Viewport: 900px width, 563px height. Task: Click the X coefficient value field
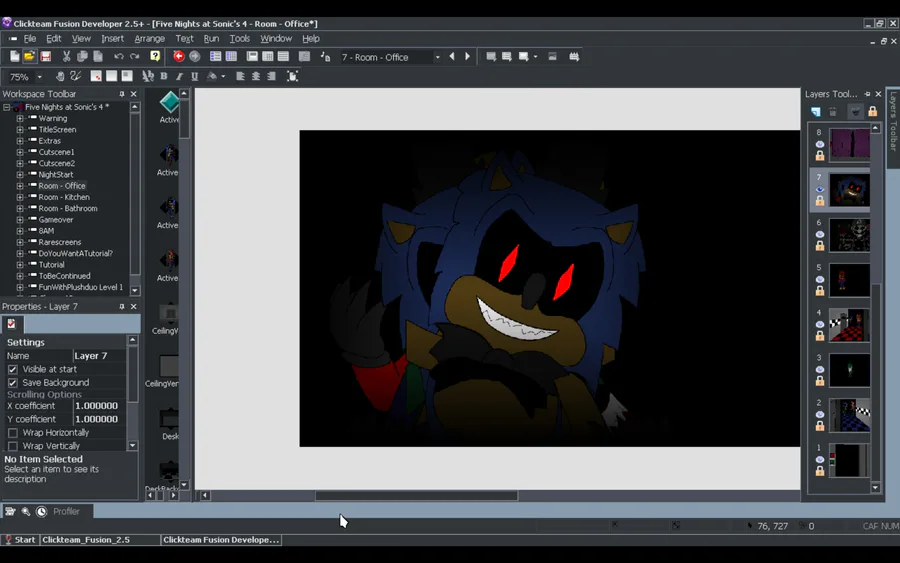coord(100,406)
